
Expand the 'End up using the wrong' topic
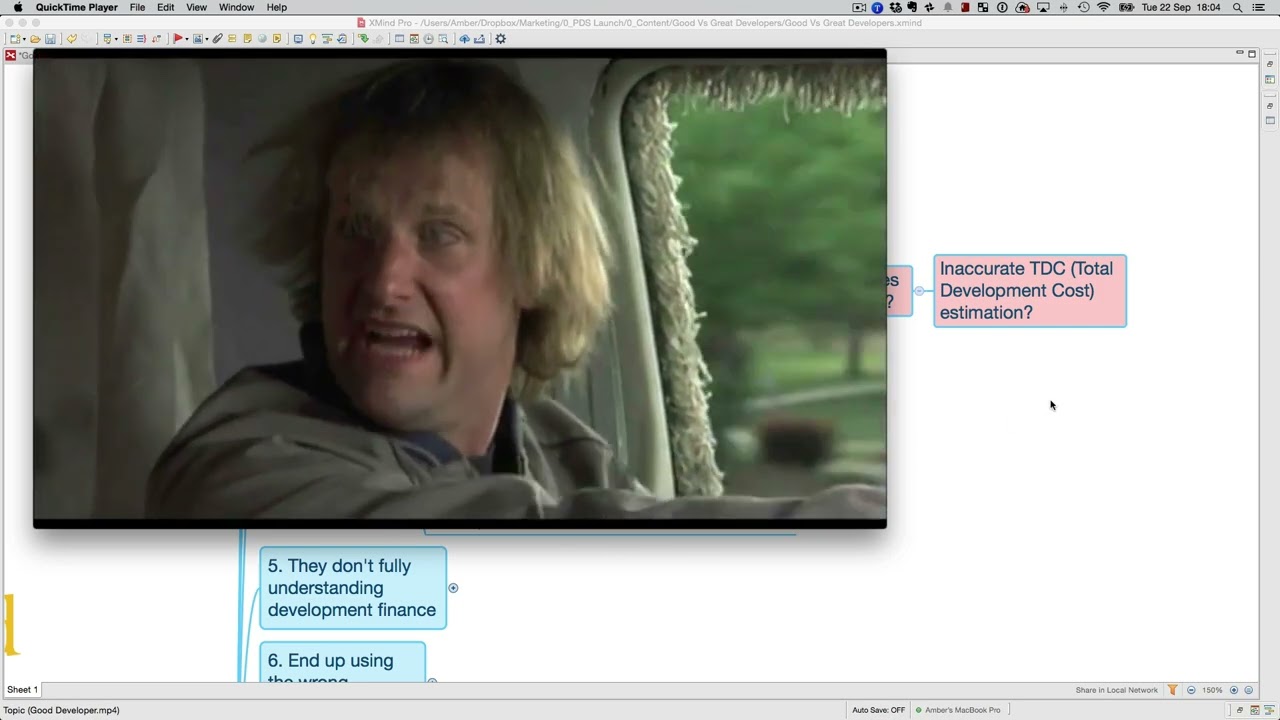click(432, 680)
